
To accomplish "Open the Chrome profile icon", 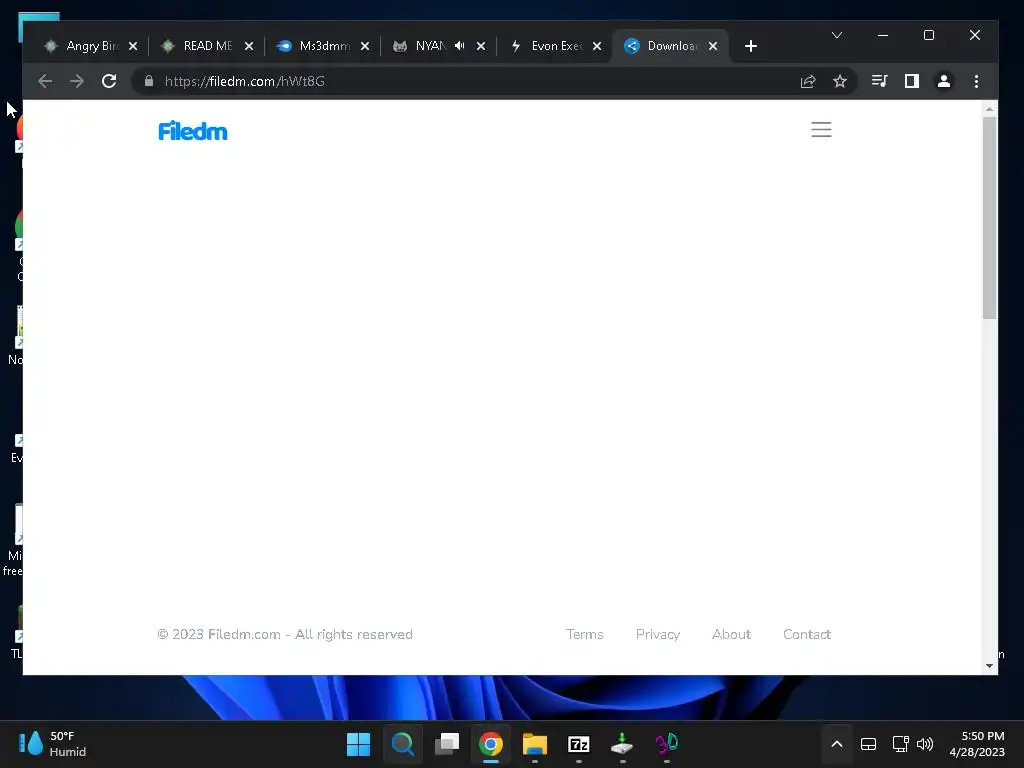I will point(944,81).
